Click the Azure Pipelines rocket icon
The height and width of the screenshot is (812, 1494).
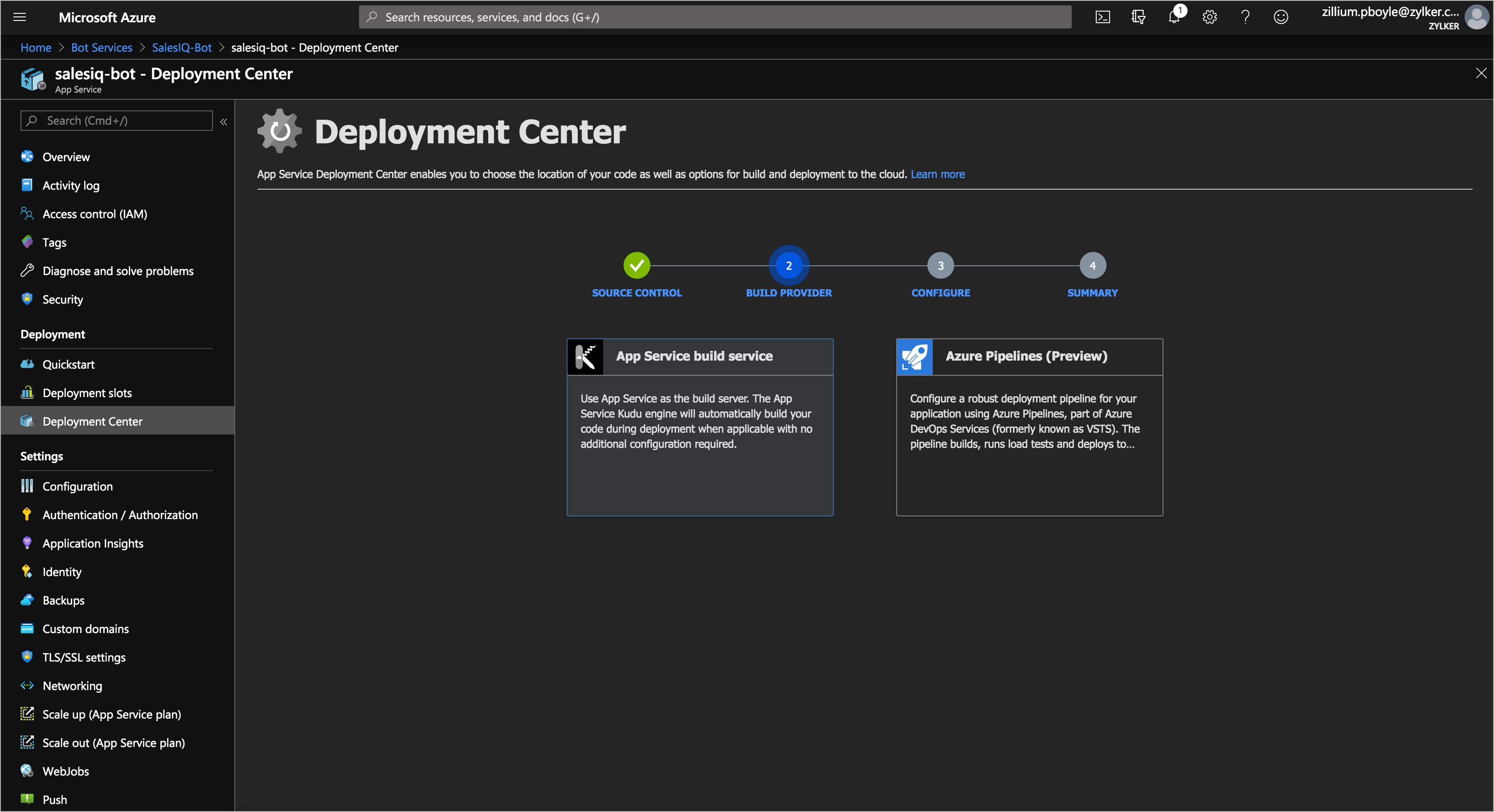tap(914, 357)
